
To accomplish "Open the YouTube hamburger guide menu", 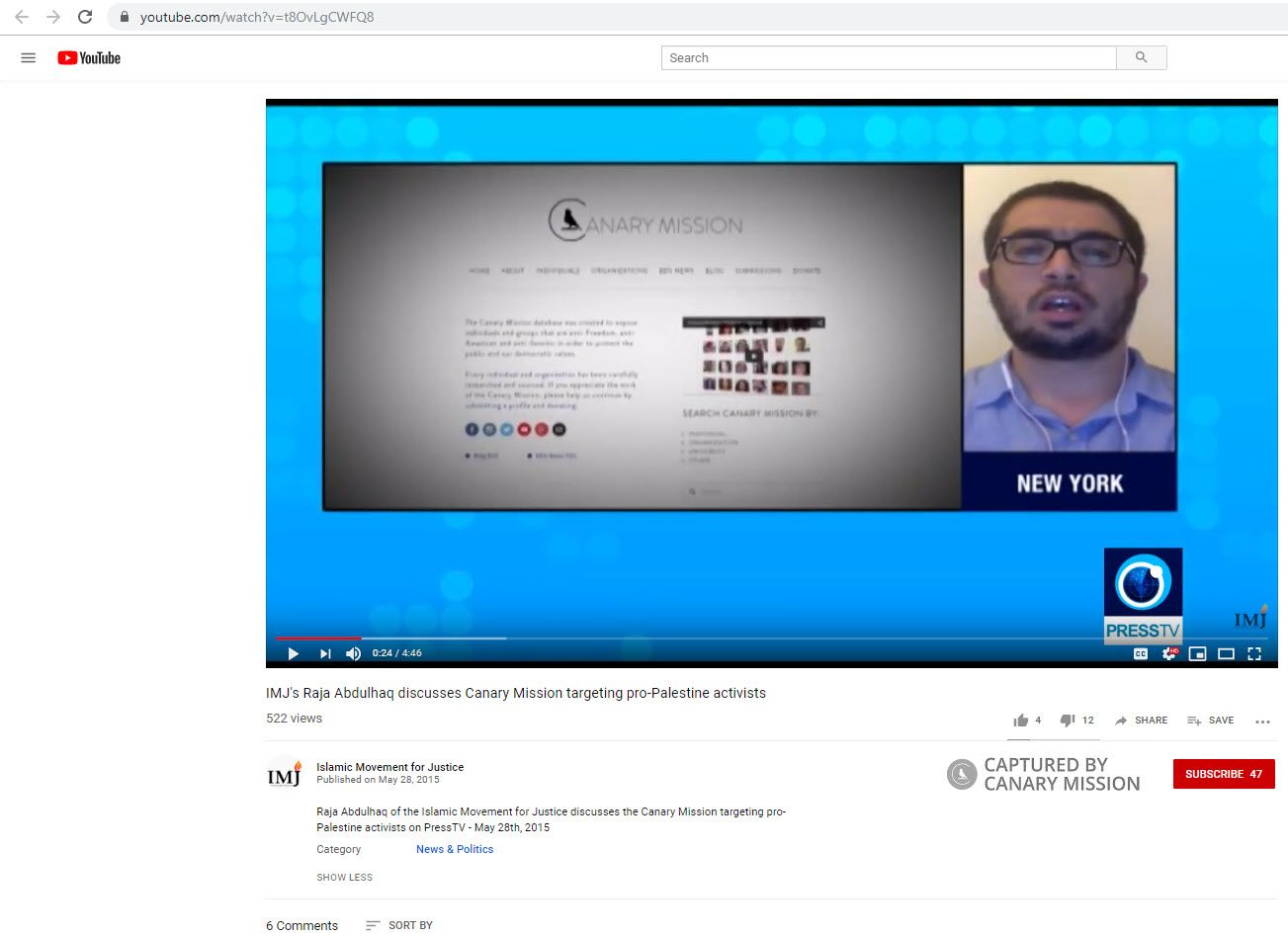I will tap(29, 58).
